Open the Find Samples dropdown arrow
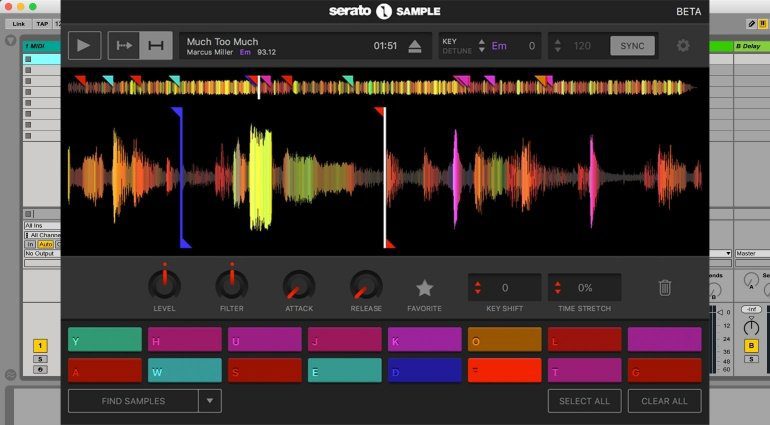Viewport: 770px width, 425px height. click(210, 401)
